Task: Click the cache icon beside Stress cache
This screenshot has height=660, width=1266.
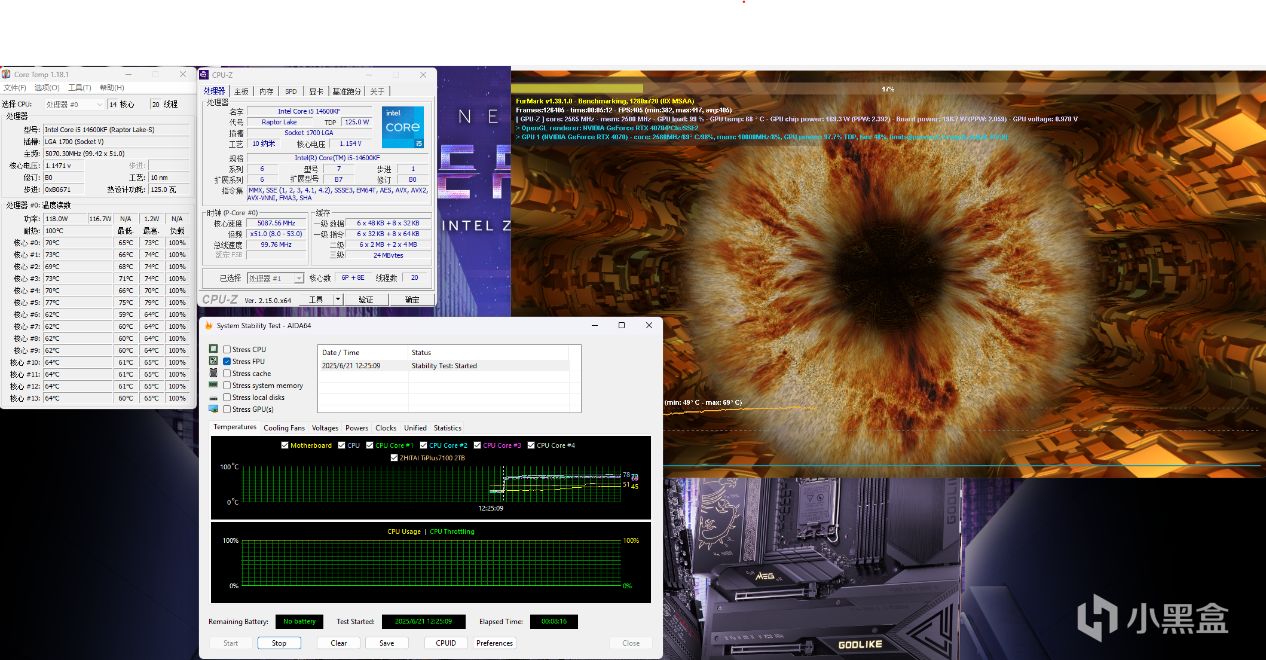Action: click(x=213, y=373)
